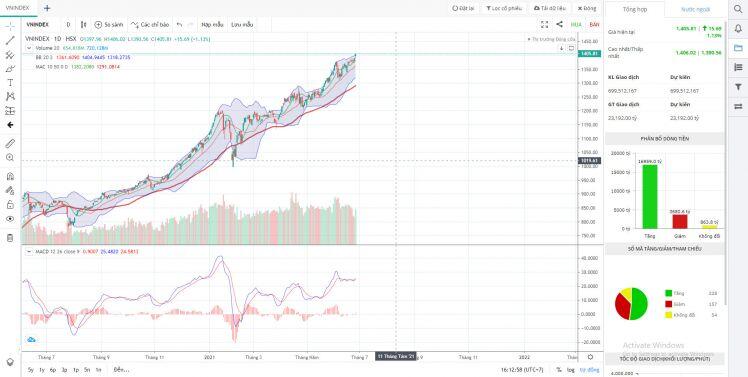The width and height of the screenshot is (748, 377).
Task: Open the Các chỉ báo indicators dropdown
Action: pyautogui.click(x=150, y=24)
